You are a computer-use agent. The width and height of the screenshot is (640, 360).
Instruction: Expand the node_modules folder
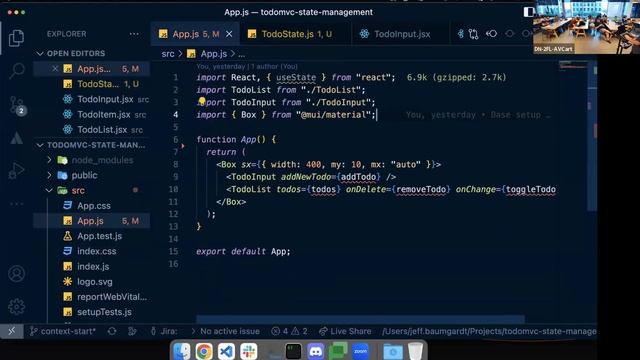[x=49, y=160]
